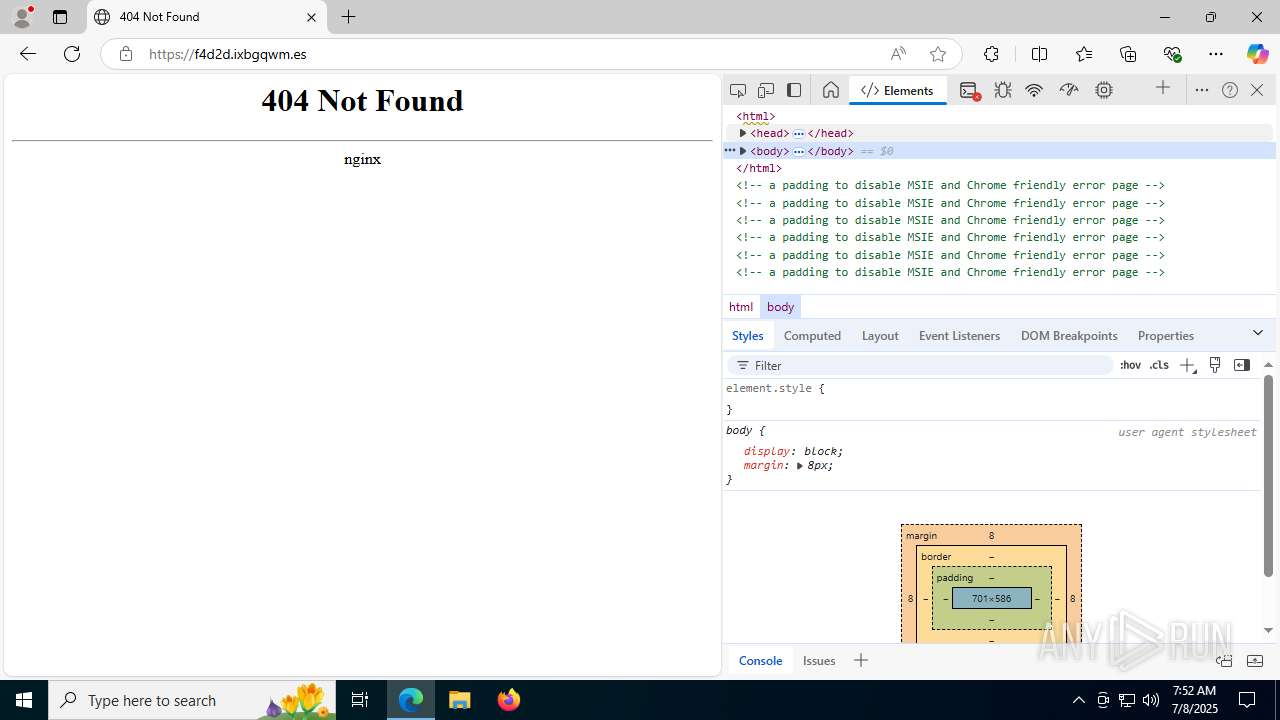
Task: Switch to the Layout tab
Action: 880,336
